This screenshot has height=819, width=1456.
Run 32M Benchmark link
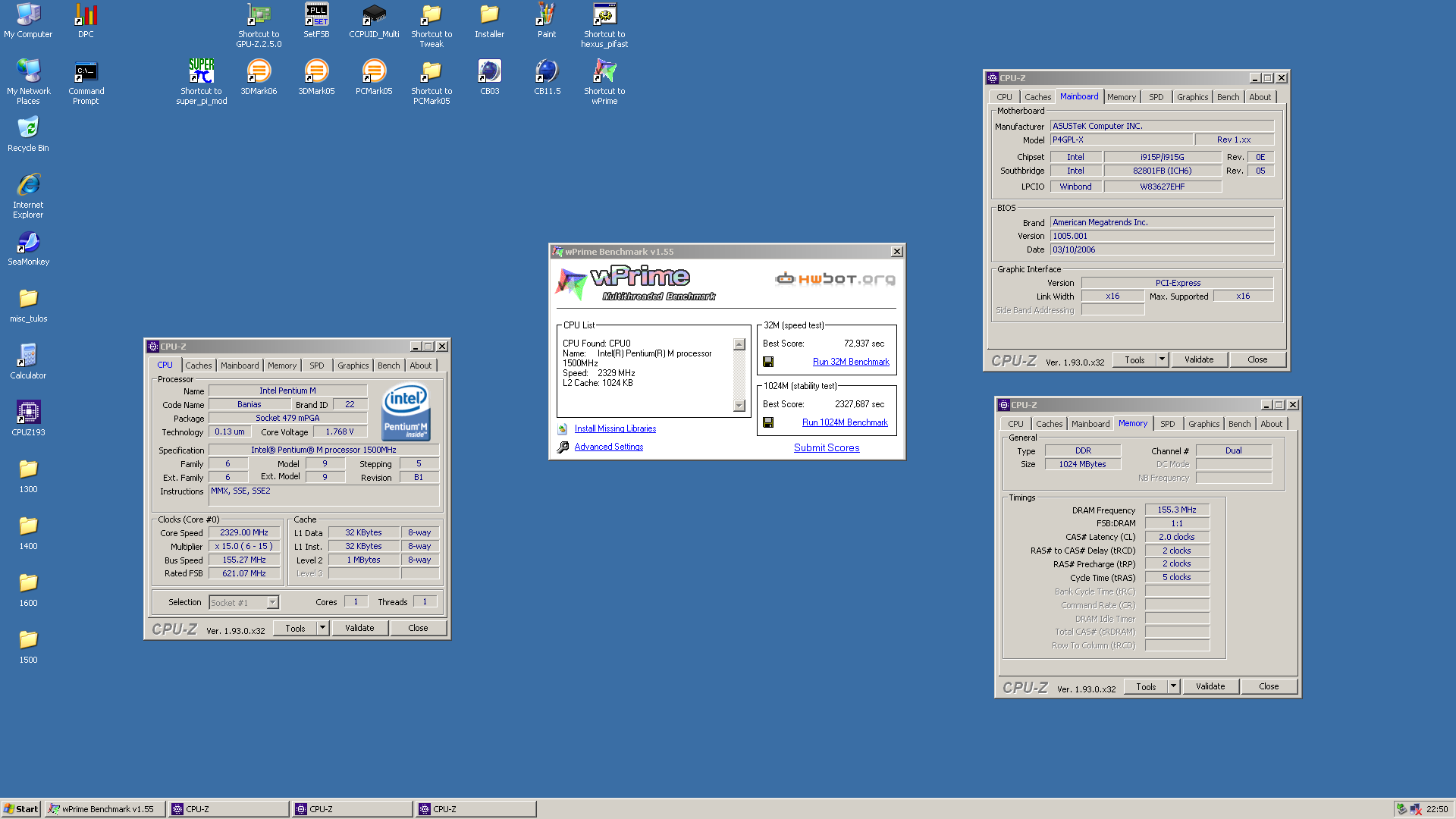pyautogui.click(x=851, y=362)
